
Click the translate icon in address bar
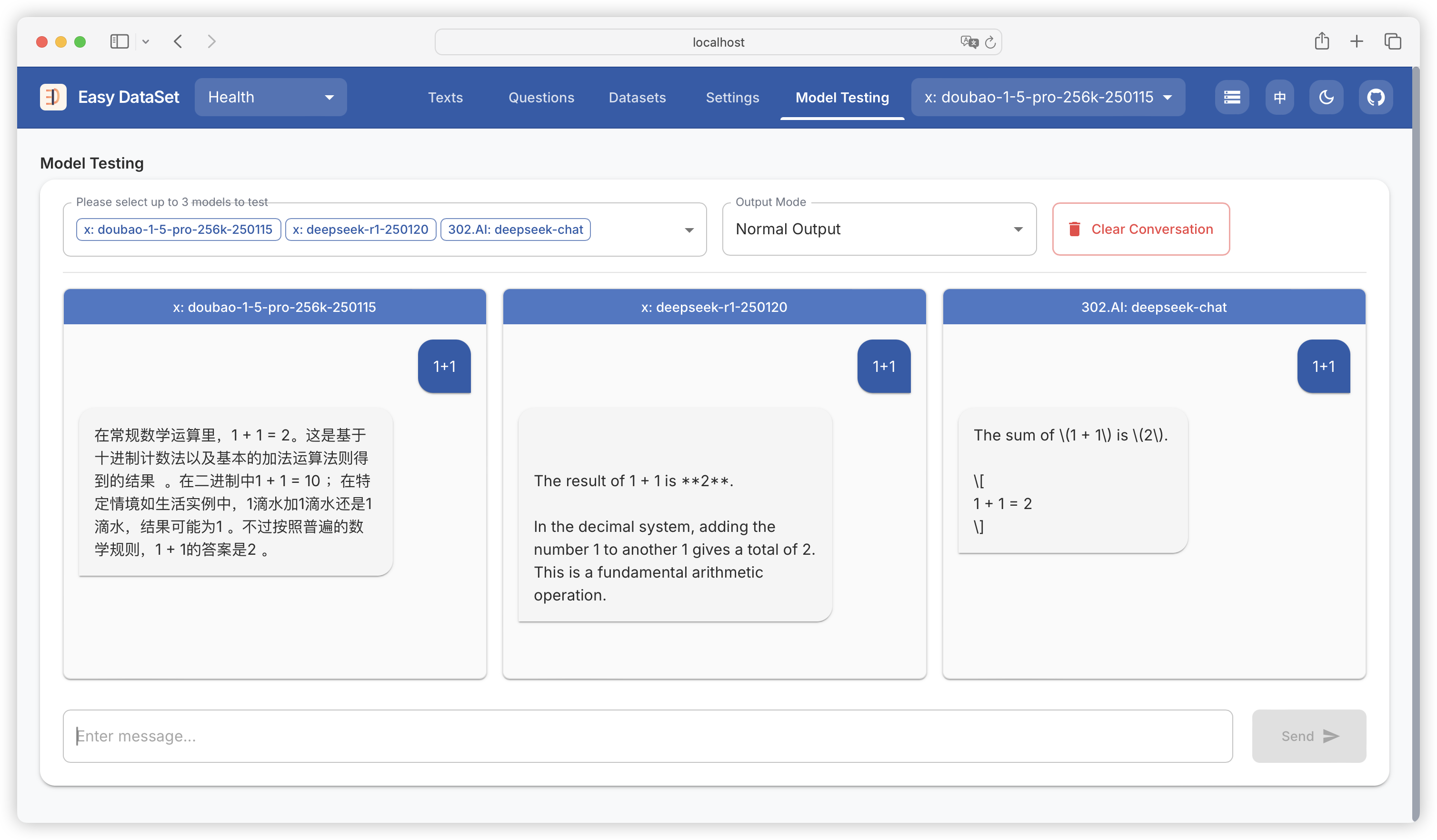[968, 42]
